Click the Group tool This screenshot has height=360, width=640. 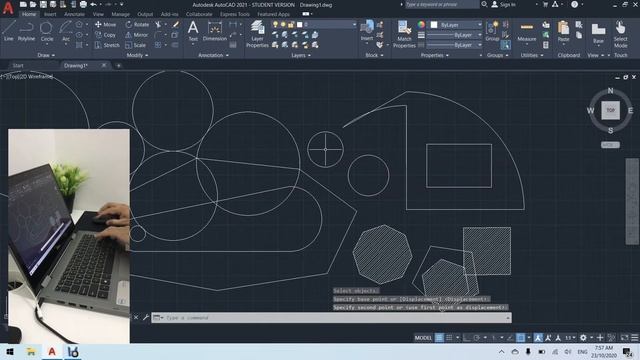492,31
